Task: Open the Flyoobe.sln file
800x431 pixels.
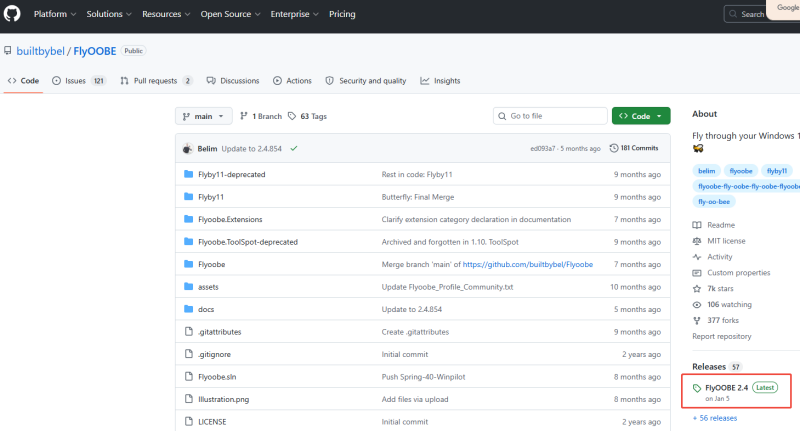Action: pos(217,376)
